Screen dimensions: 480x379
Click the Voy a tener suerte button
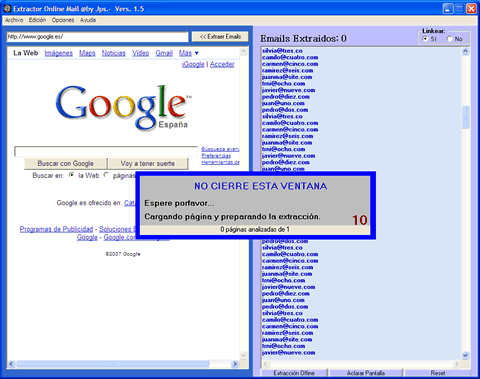tap(148, 164)
